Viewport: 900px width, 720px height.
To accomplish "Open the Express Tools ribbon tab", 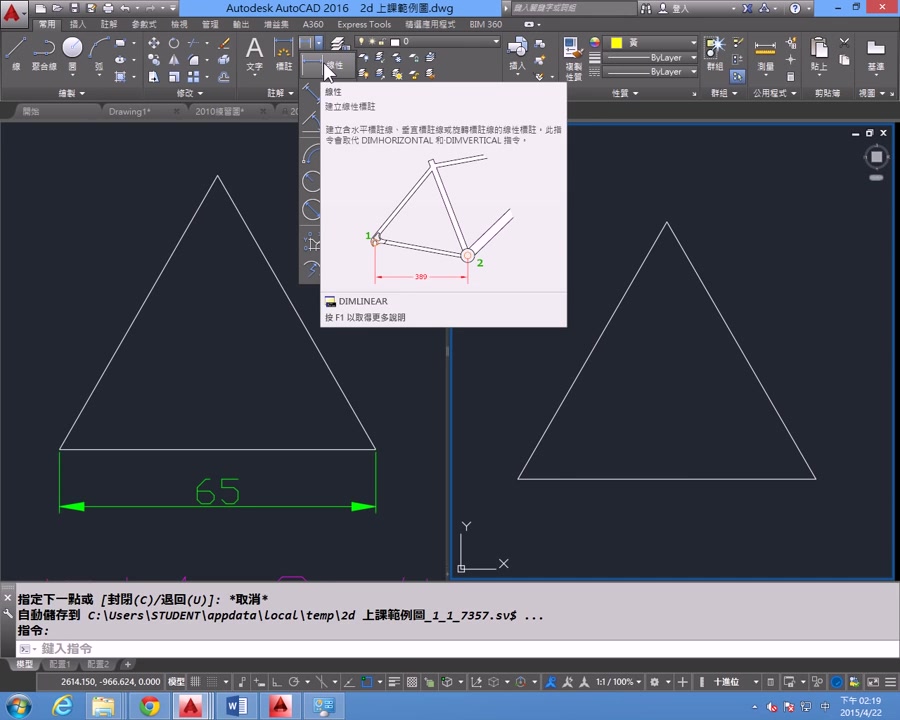I will click(364, 24).
